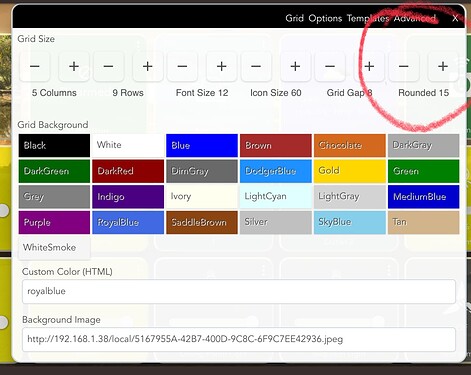Select the SkyBlue background color
This screenshot has width=471, height=375.
tap(350, 222)
